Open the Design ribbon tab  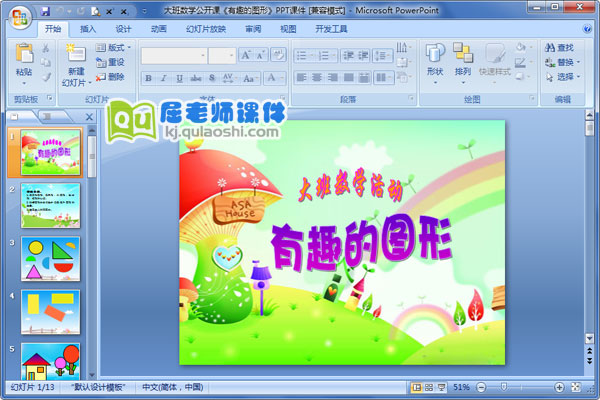pos(123,29)
